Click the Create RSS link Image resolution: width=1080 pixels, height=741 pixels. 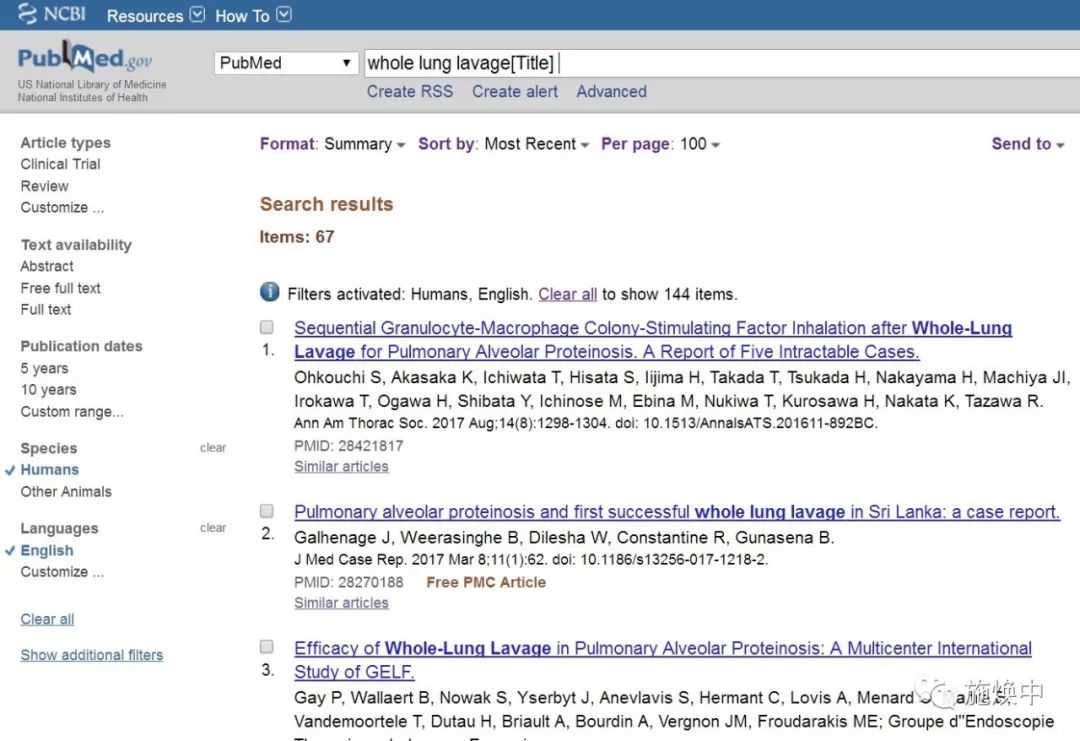pos(409,91)
